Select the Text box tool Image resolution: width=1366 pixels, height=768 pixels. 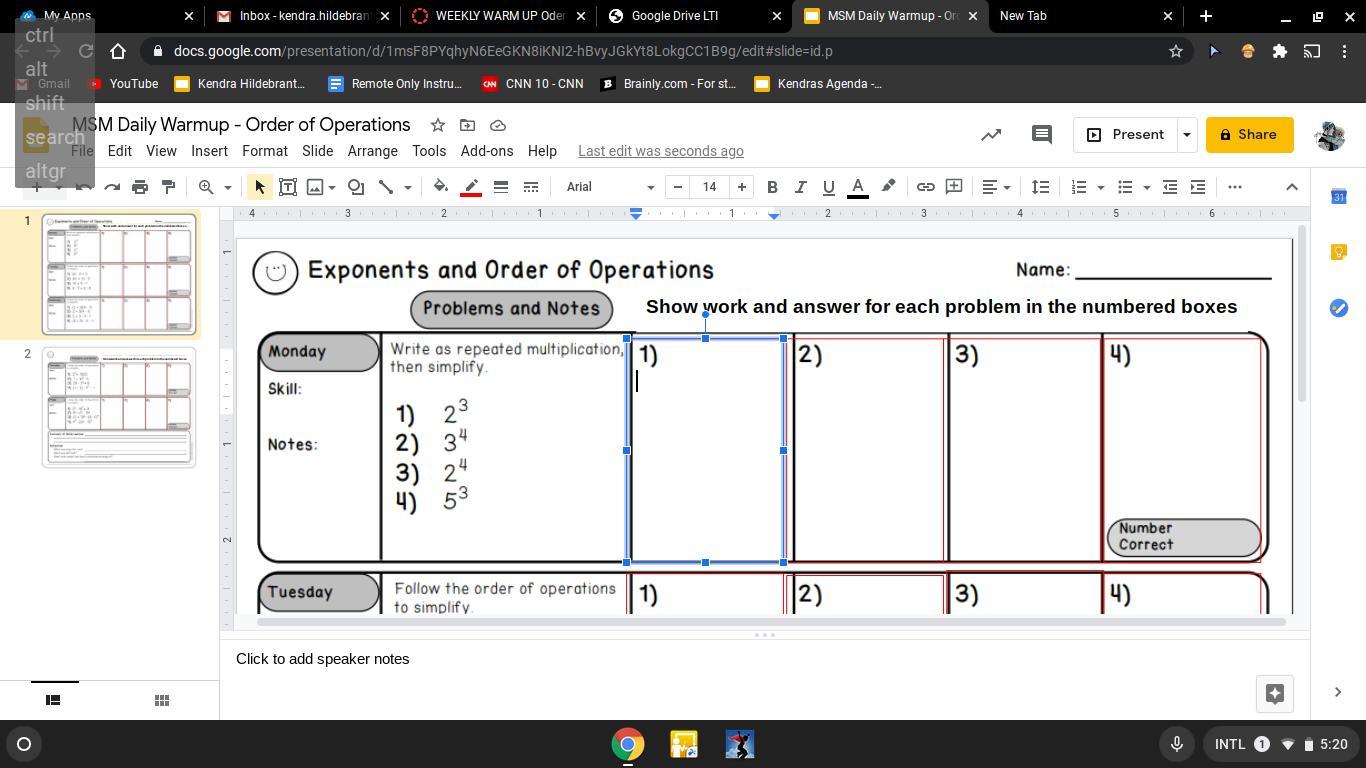pos(288,187)
